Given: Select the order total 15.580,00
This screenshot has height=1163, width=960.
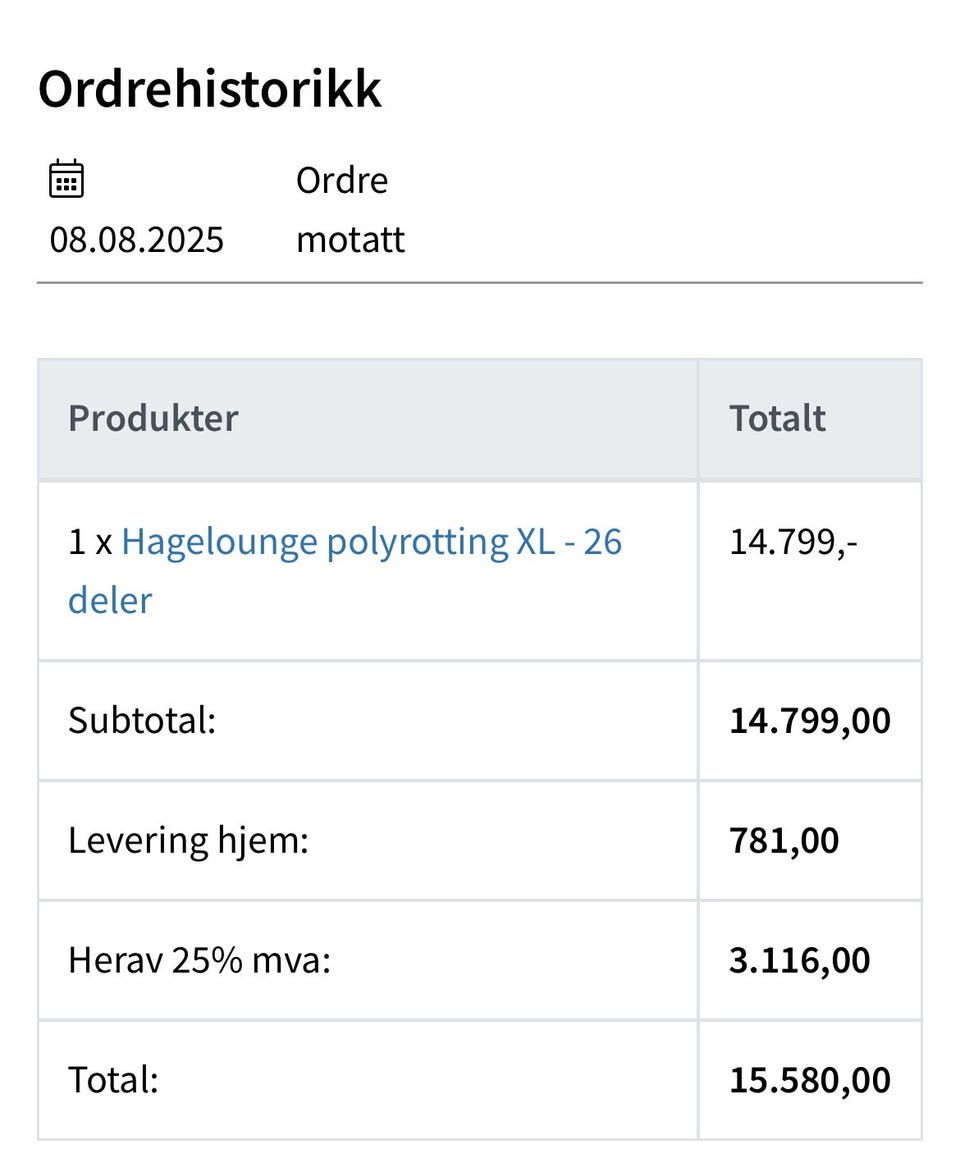Looking at the screenshot, I should click(810, 1080).
